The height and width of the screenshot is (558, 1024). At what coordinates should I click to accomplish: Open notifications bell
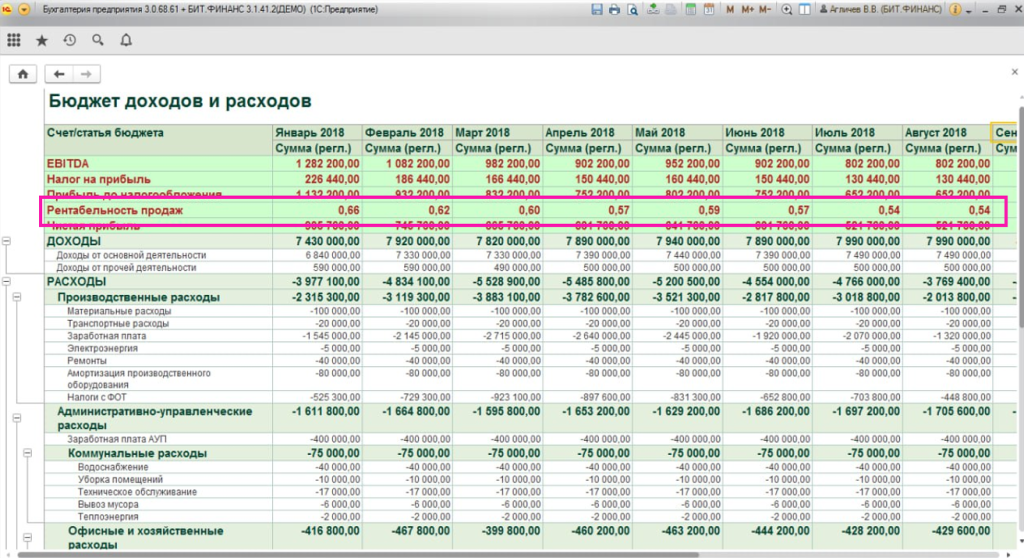(125, 41)
